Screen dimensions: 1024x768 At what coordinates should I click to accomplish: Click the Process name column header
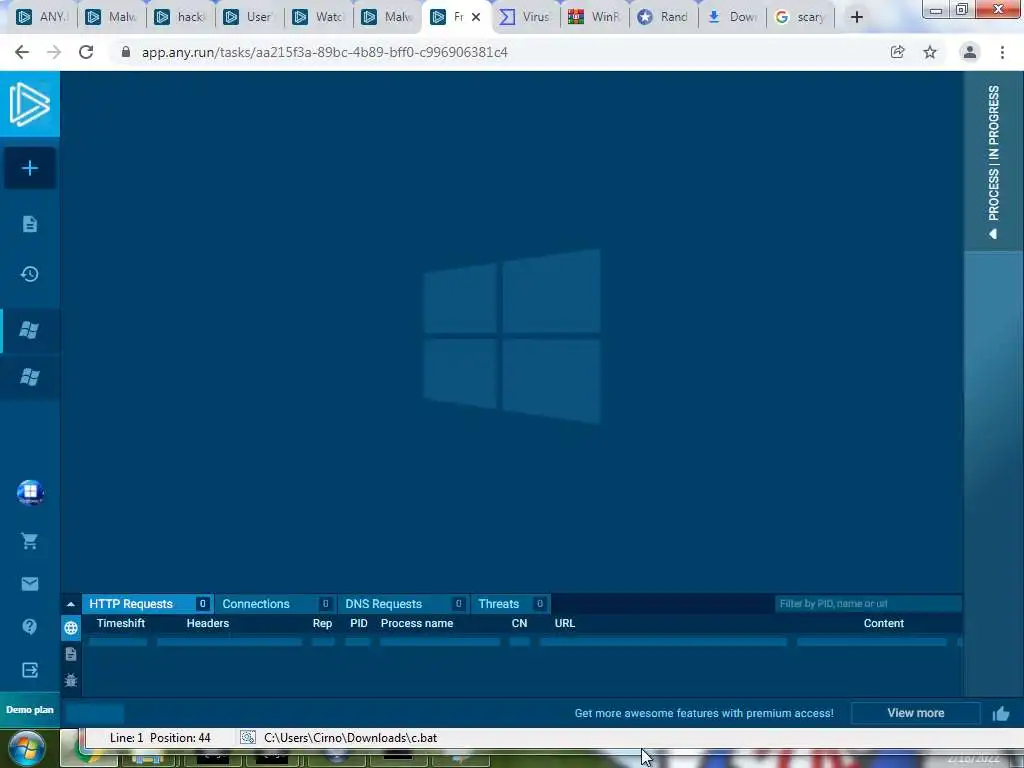(x=417, y=624)
